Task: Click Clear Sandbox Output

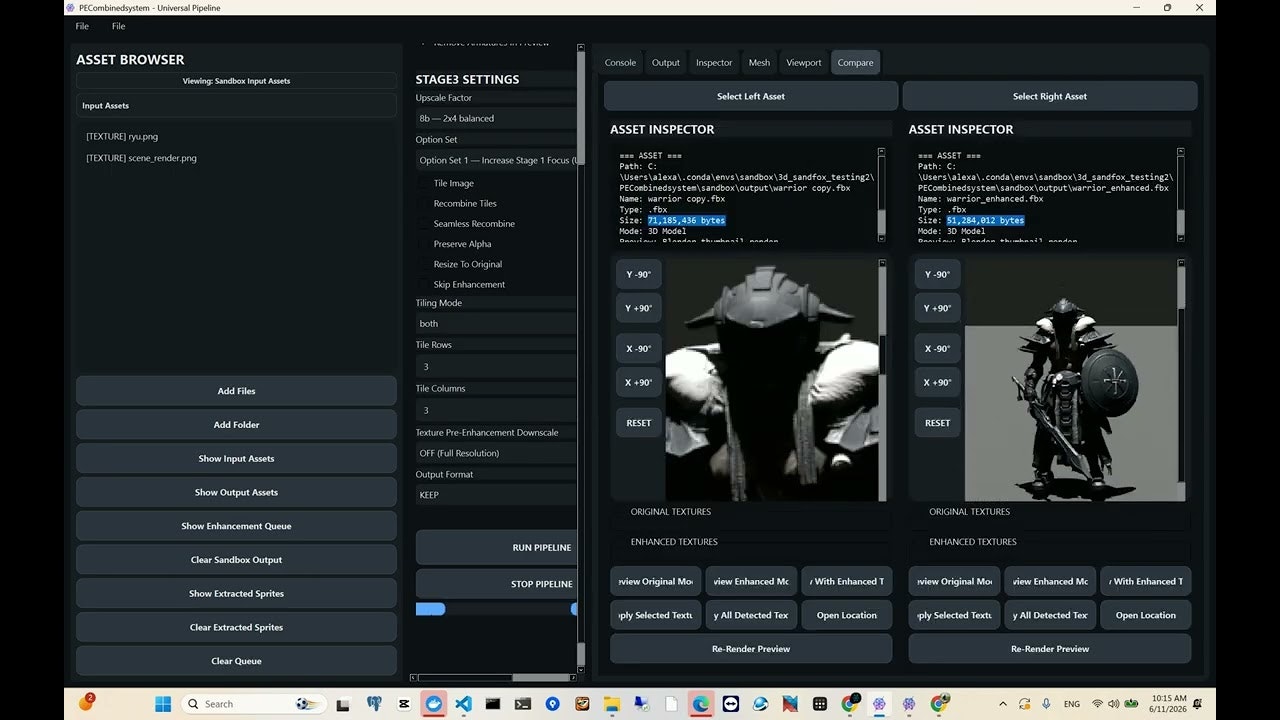Action: coord(236,560)
